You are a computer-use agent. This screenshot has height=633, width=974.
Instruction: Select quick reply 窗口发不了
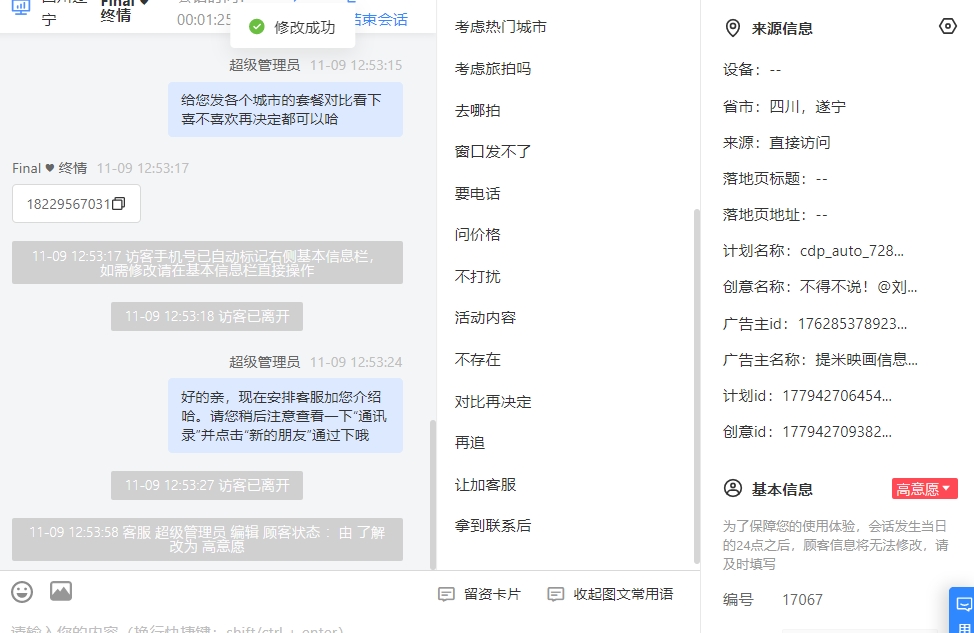(x=493, y=152)
